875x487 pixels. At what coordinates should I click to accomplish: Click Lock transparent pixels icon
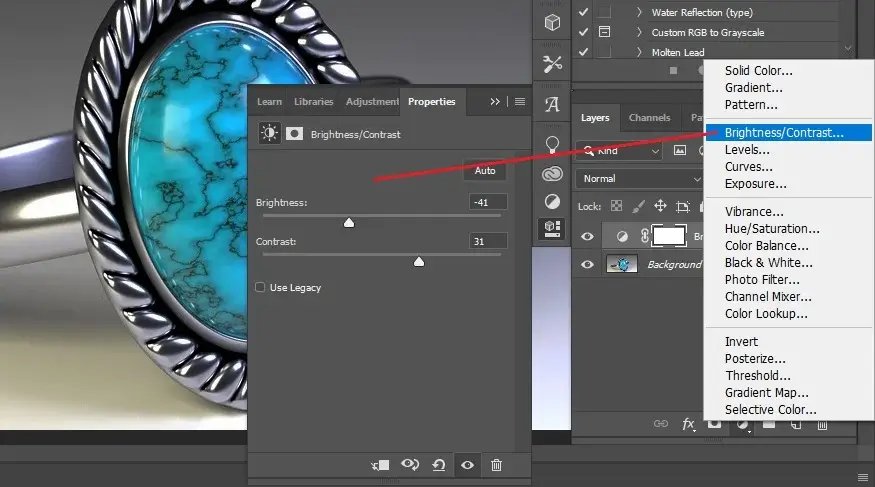click(616, 206)
